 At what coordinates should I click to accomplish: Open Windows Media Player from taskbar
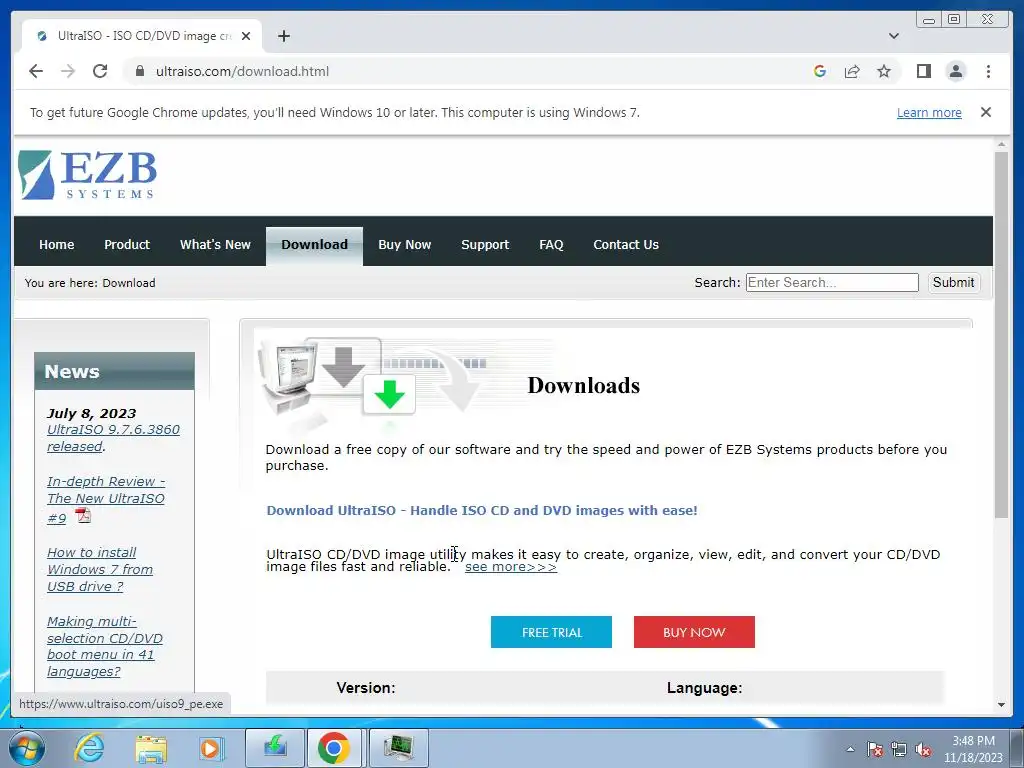click(x=210, y=748)
